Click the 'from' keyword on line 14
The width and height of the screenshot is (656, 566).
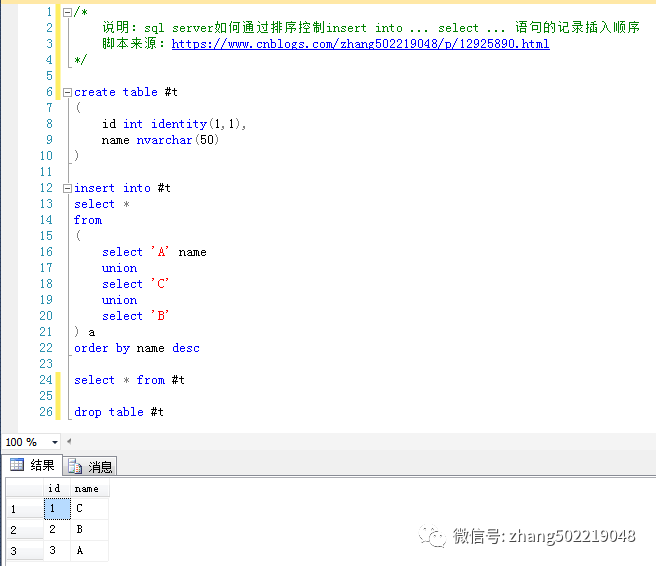click(88, 220)
